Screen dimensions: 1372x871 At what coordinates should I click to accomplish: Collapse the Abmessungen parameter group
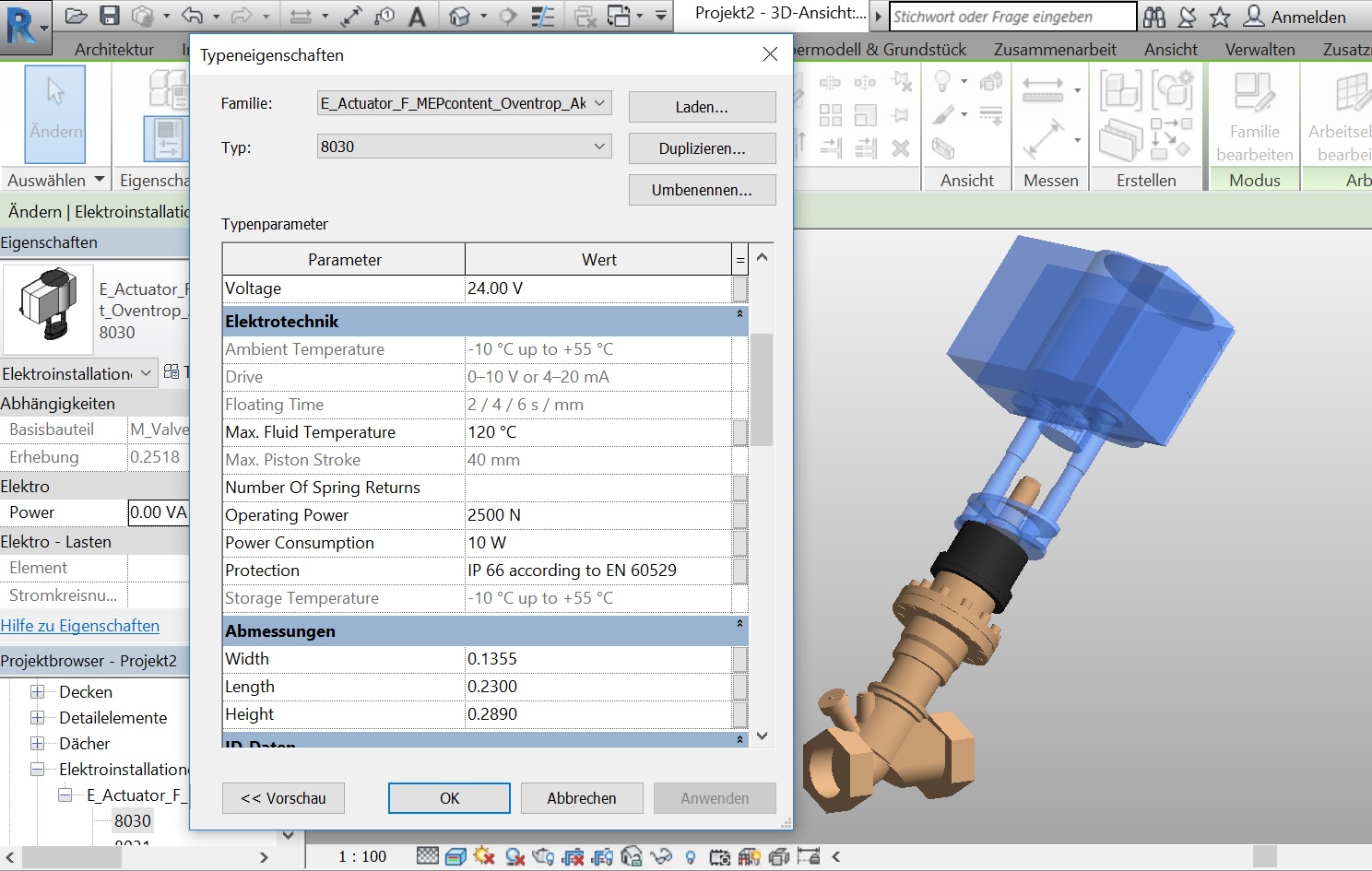(739, 625)
